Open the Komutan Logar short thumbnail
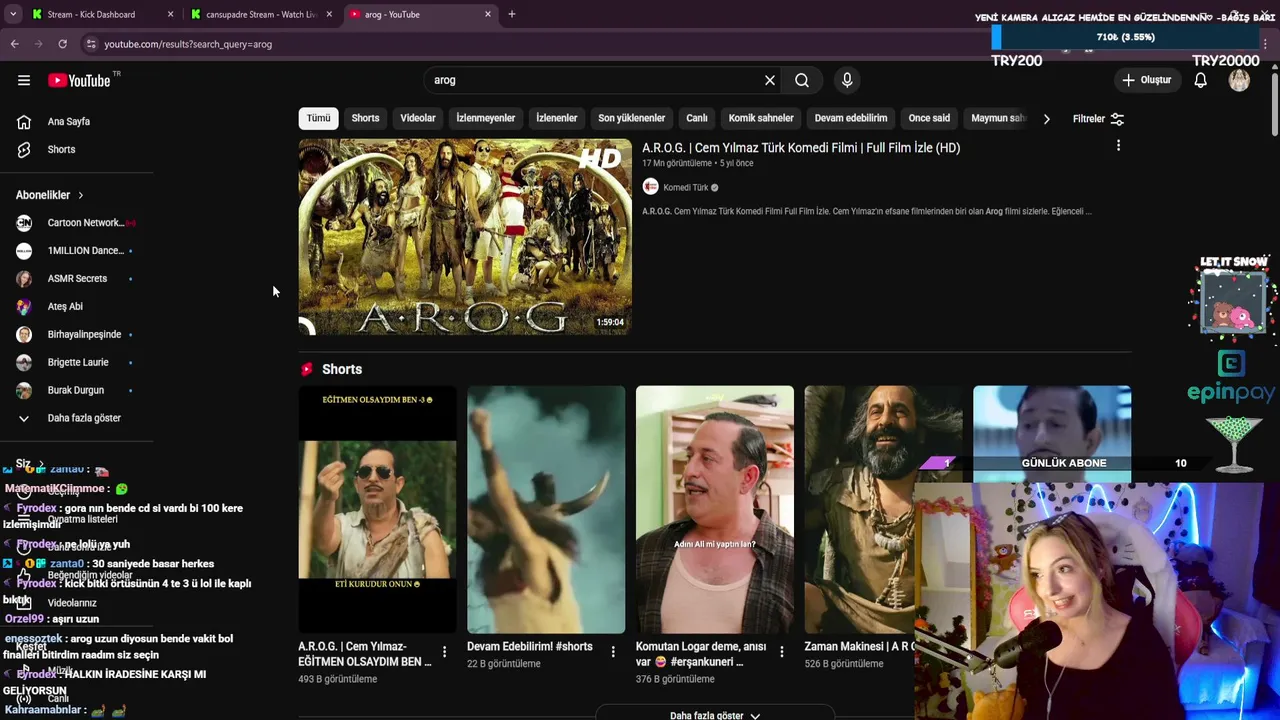1280x720 pixels. (715, 510)
